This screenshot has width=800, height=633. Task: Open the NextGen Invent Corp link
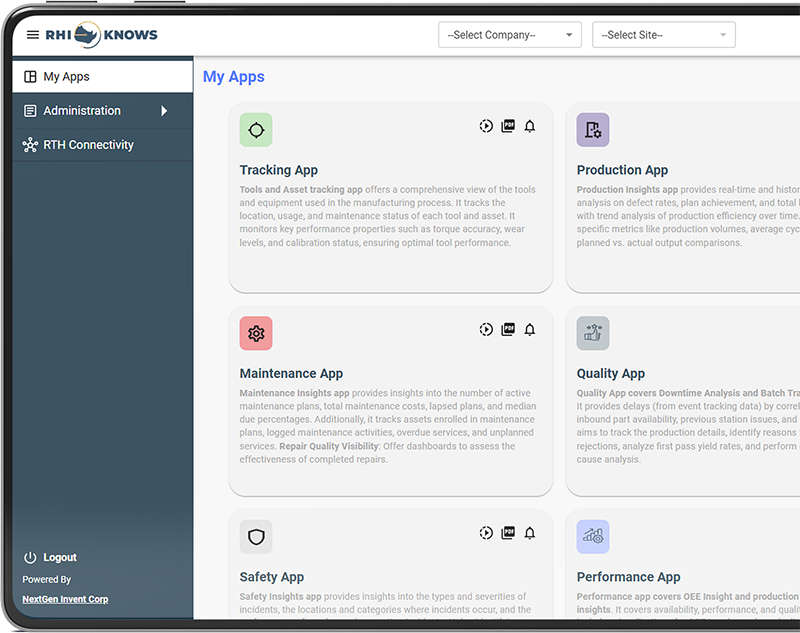click(x=65, y=599)
